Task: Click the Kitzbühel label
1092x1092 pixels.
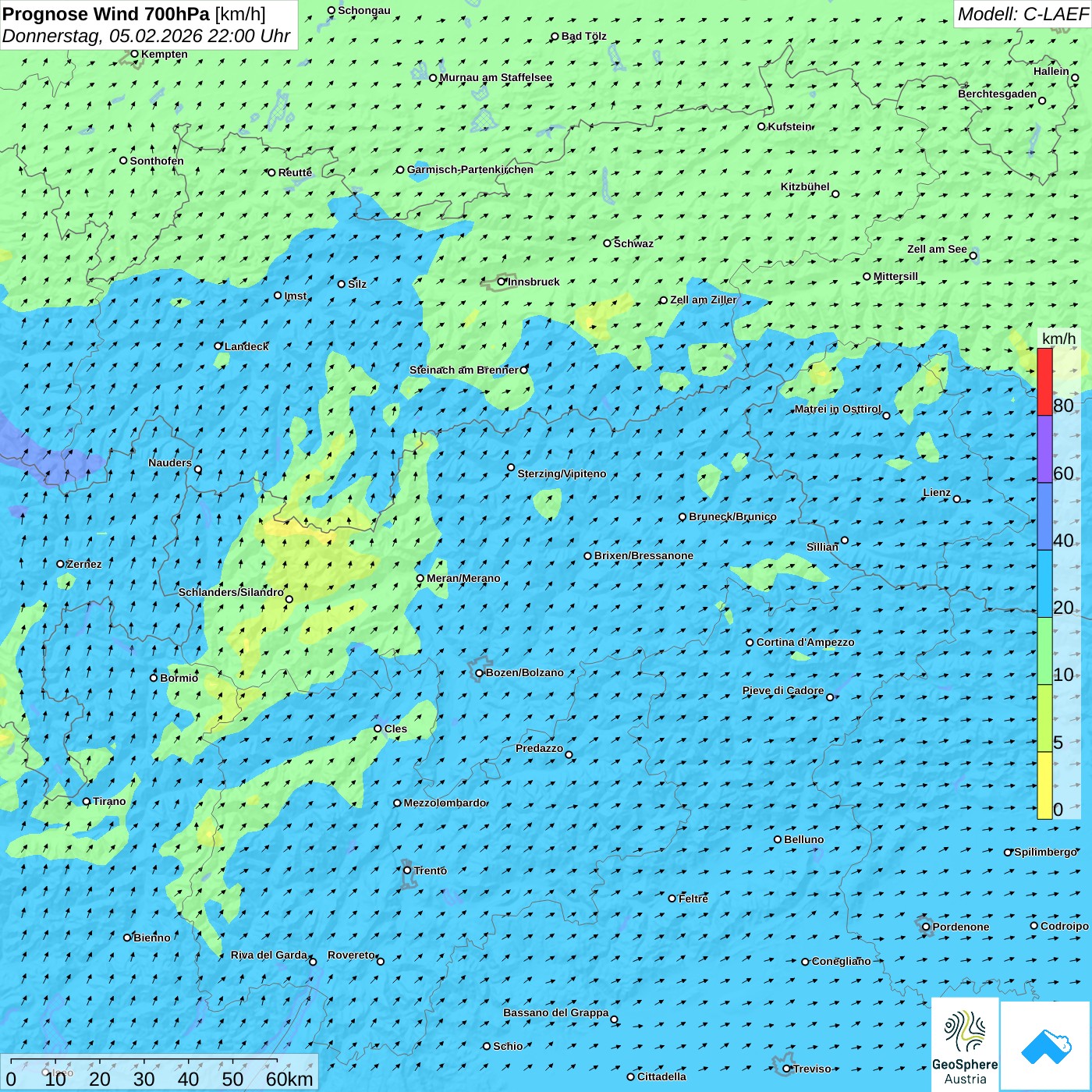Action: (805, 186)
